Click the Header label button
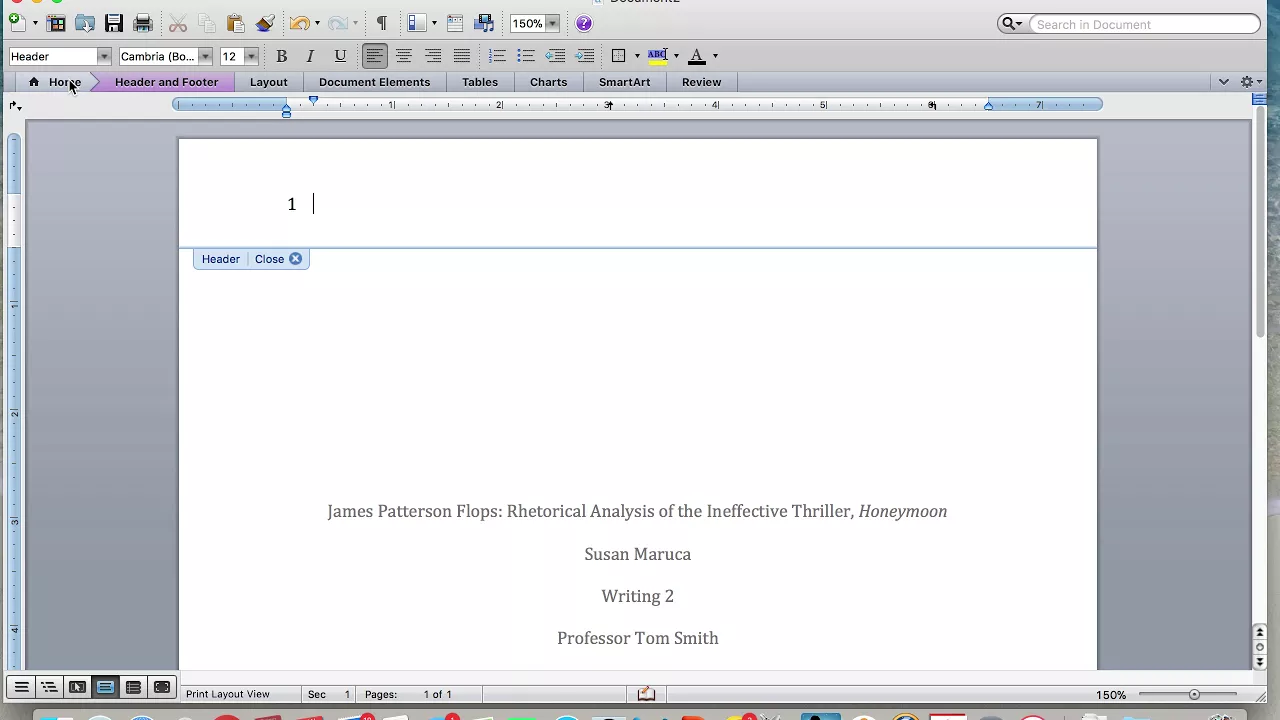The width and height of the screenshot is (1280, 720). tap(220, 259)
